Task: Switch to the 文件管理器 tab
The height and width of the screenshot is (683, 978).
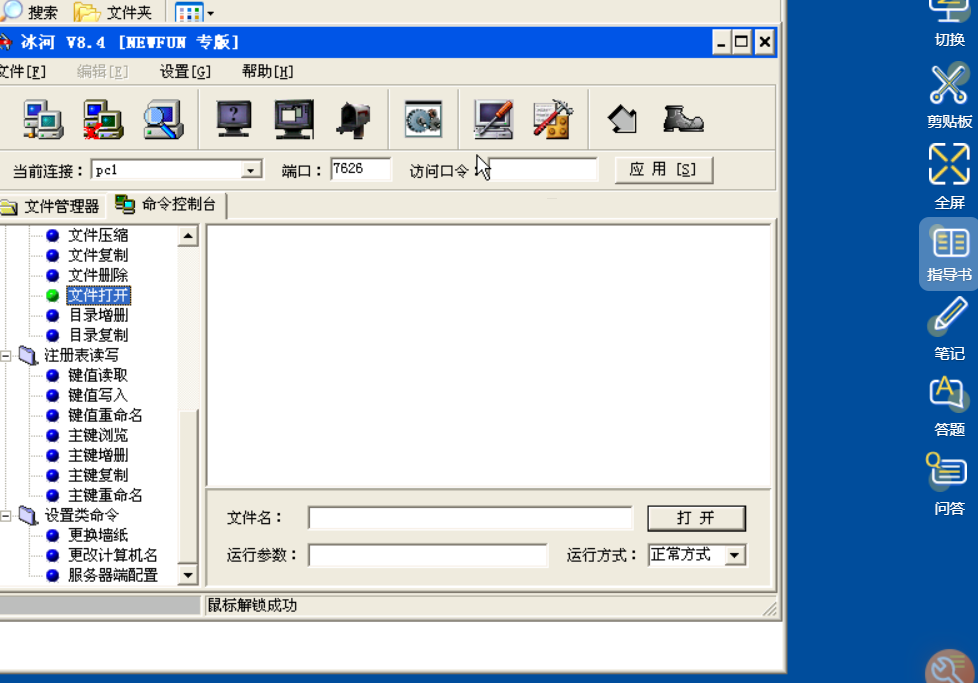Action: [x=52, y=206]
